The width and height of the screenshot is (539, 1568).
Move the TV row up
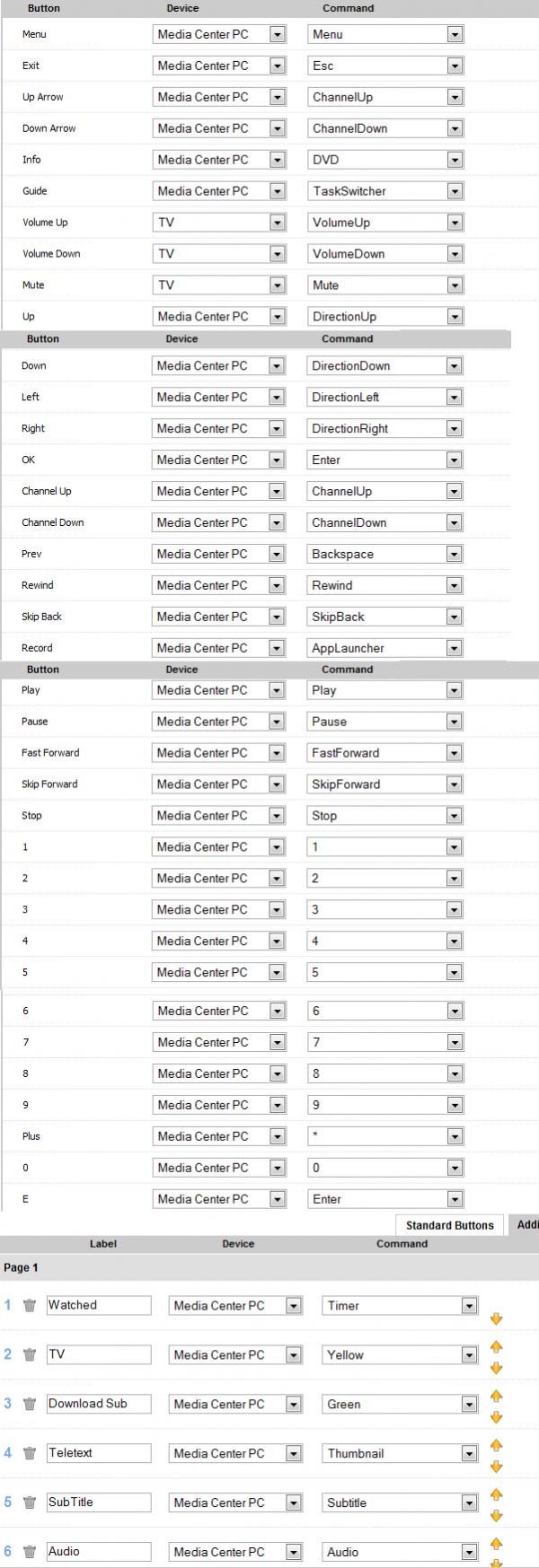click(x=496, y=1346)
